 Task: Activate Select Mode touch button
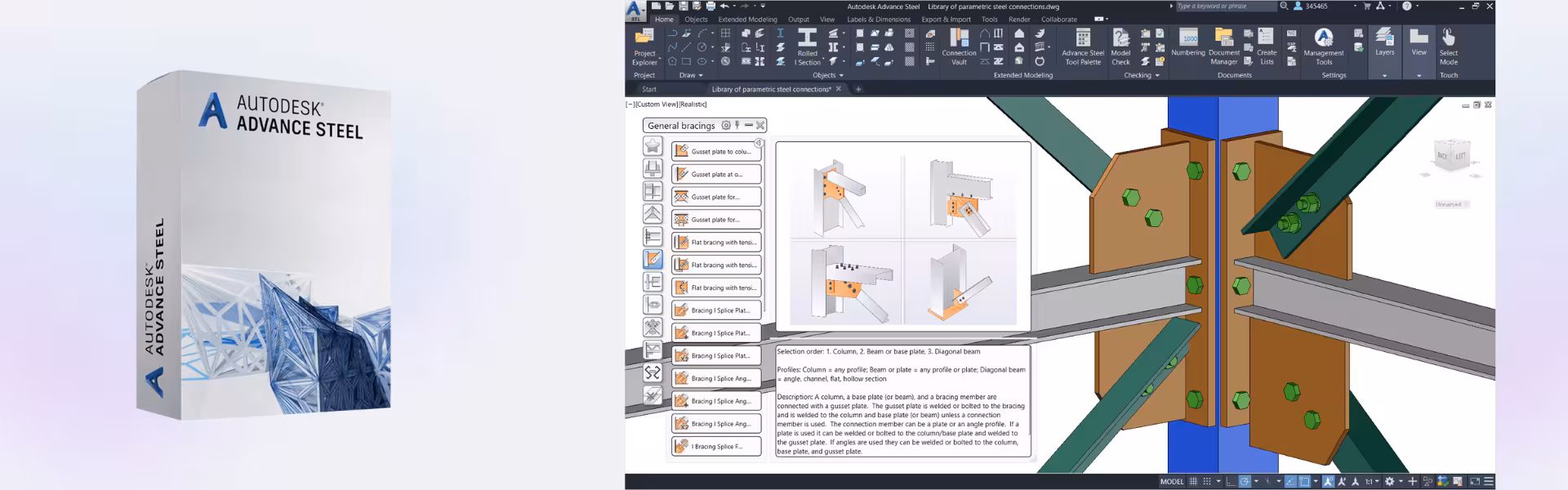click(1448, 47)
